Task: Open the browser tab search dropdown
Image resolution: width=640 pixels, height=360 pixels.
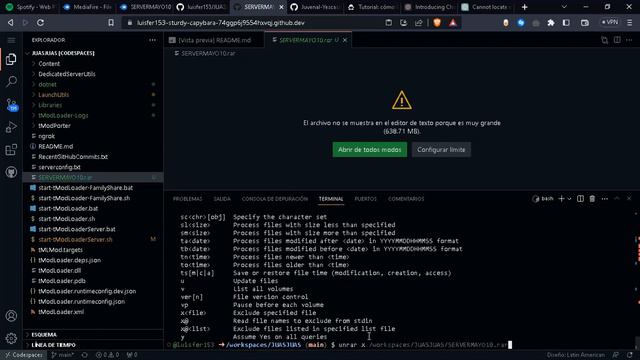Action: 564,7
